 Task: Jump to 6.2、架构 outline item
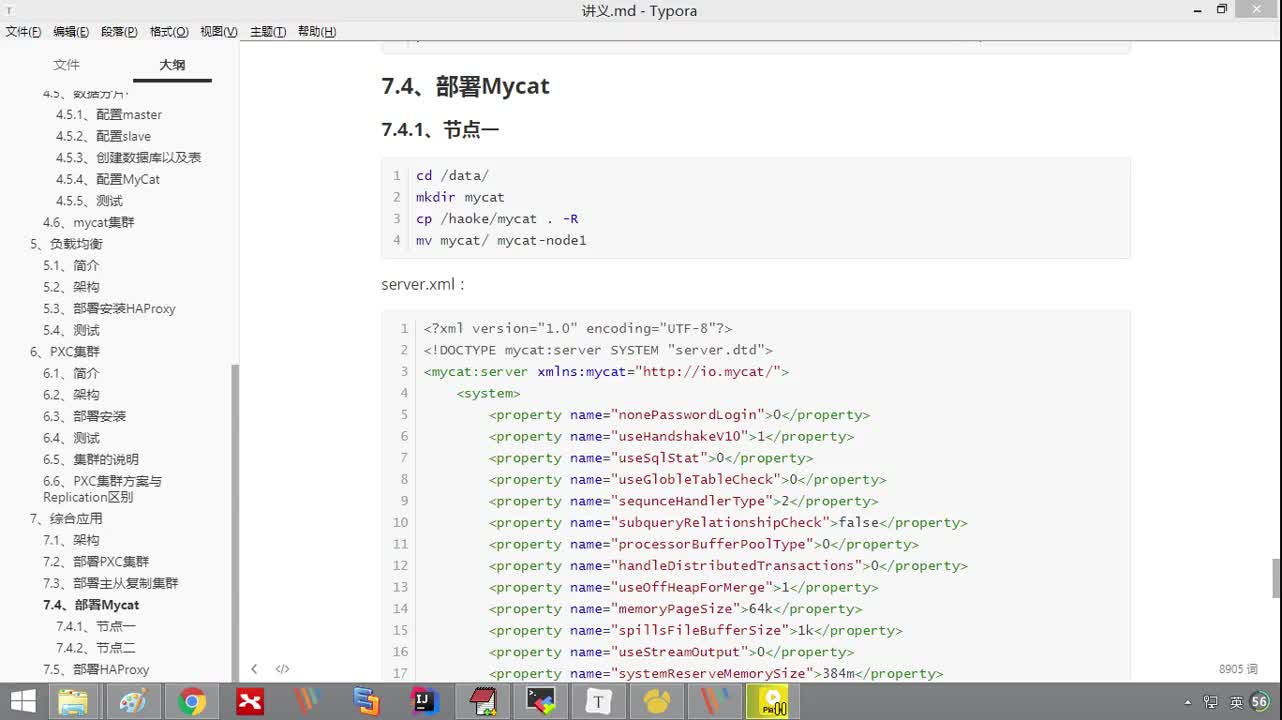coord(71,395)
